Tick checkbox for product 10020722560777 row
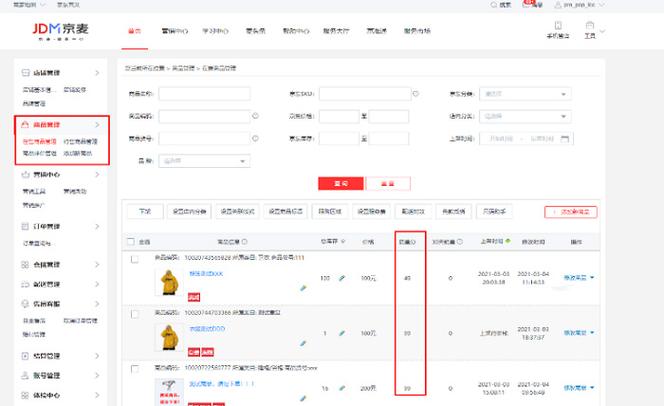The image size is (664, 406). click(x=135, y=369)
